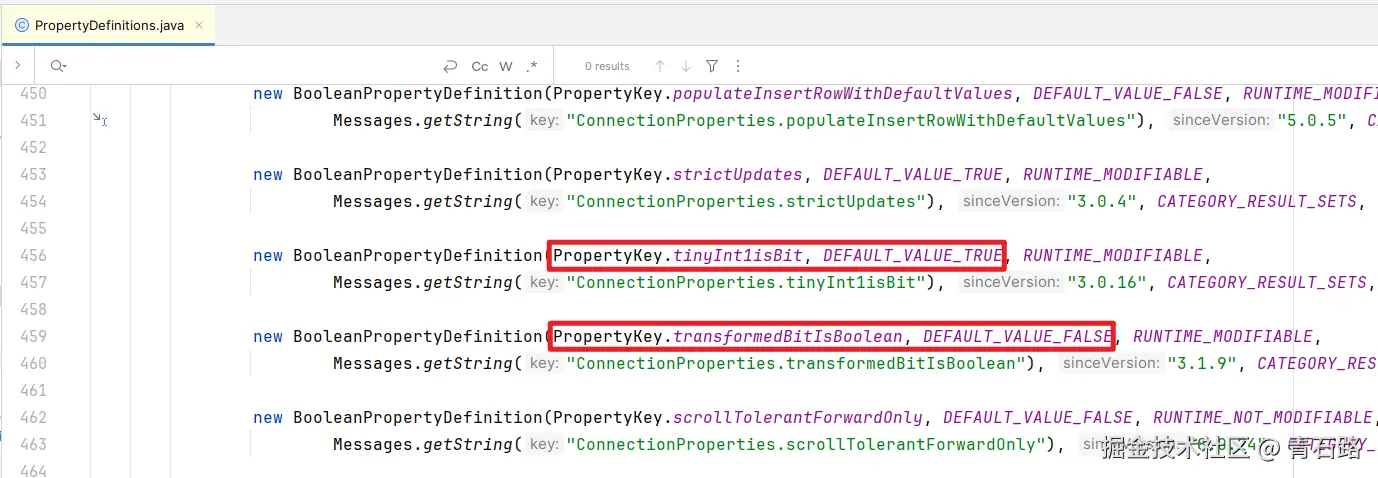Click the "ConnectionProperties.tinyInt1isBit" string literal
The width and height of the screenshot is (1378, 478).
(747, 282)
